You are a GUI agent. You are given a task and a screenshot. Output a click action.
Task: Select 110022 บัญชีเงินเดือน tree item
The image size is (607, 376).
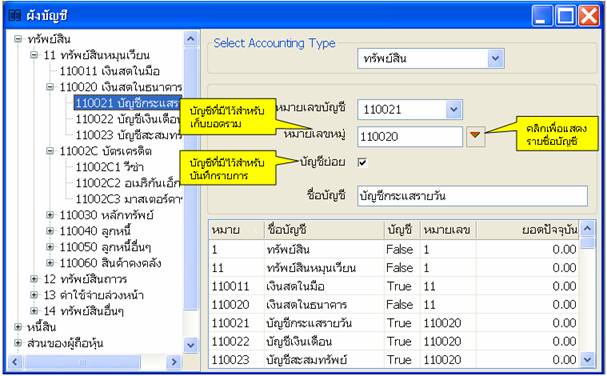128,119
